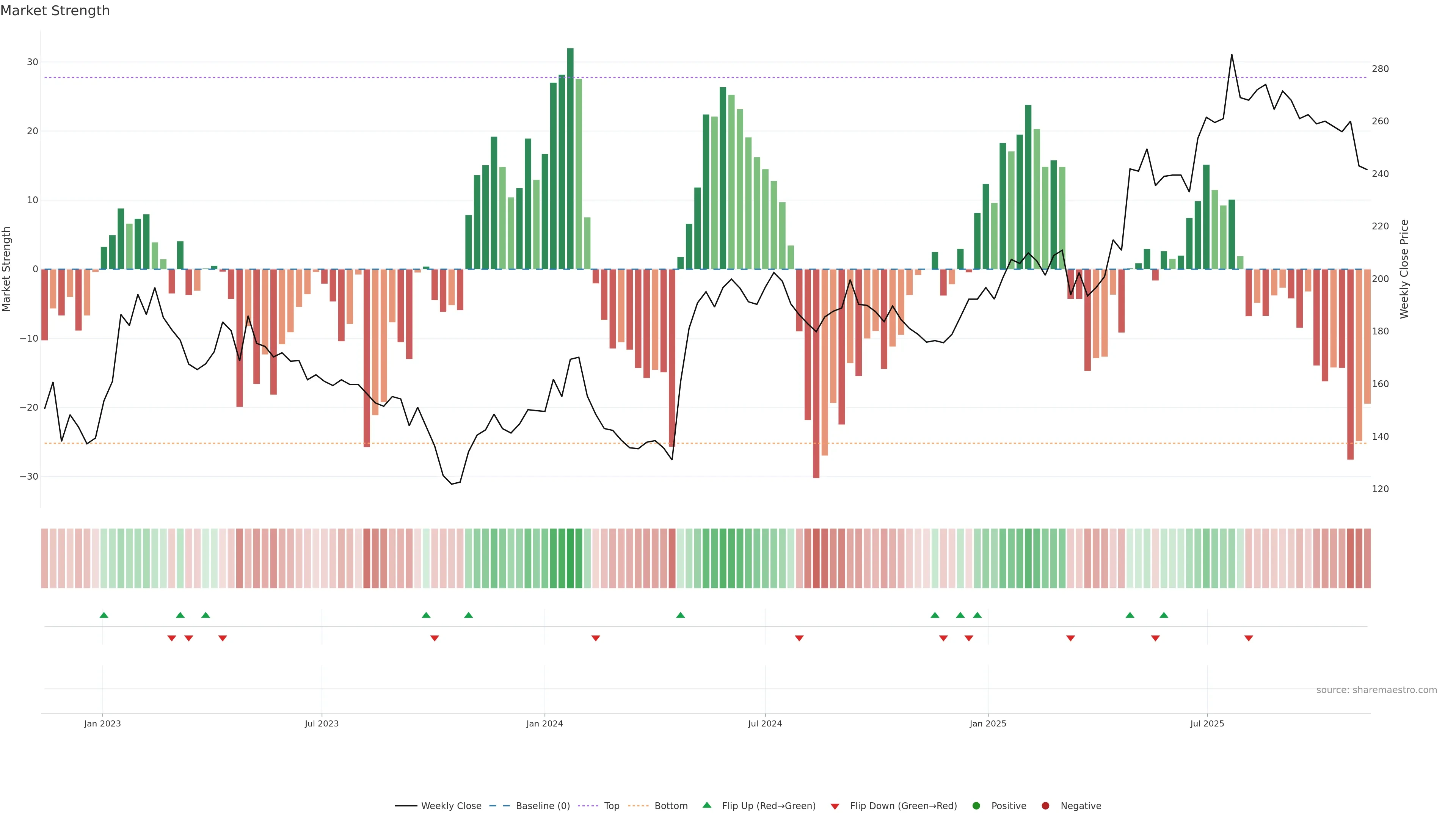Click the darkest green heatmap strip cell
The width and height of the screenshot is (1456, 819).
(x=570, y=559)
